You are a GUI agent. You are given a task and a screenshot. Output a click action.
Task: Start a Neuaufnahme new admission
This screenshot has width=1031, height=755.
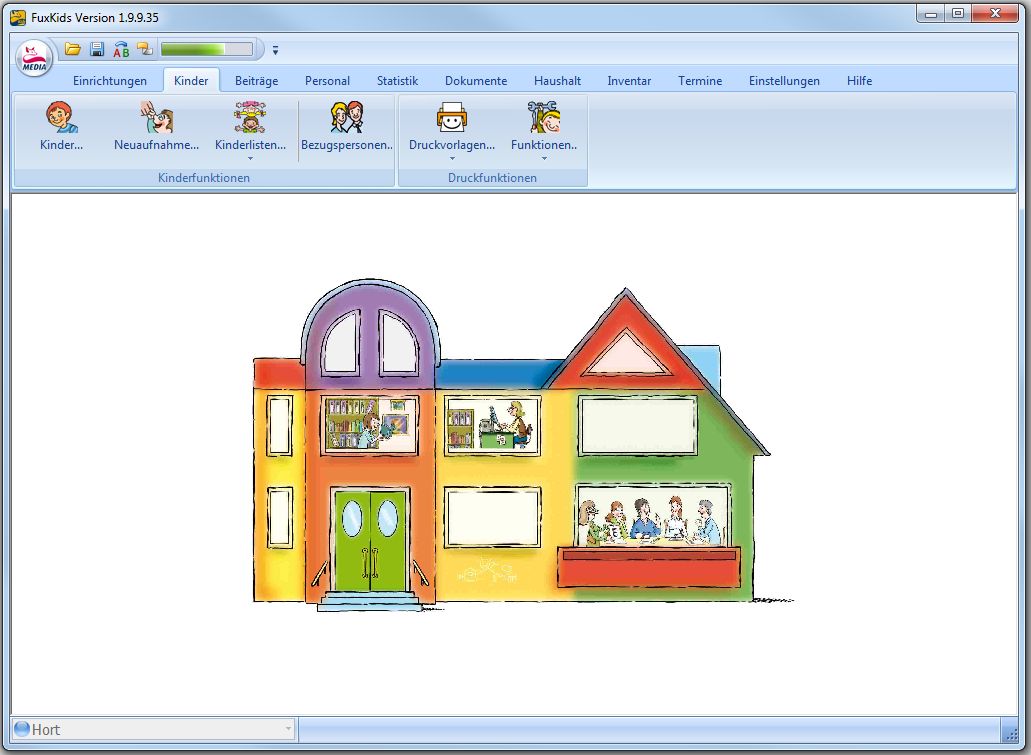point(156,117)
